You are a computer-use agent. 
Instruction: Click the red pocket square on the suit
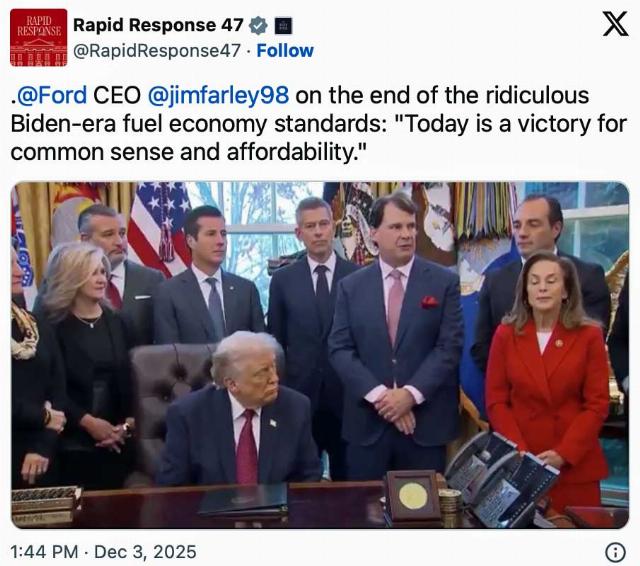[x=429, y=302]
